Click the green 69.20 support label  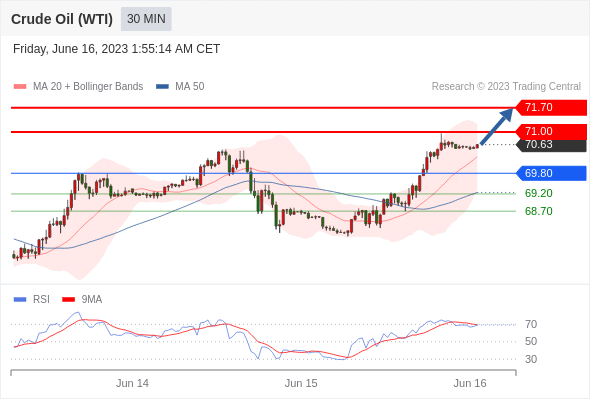pyautogui.click(x=538, y=193)
